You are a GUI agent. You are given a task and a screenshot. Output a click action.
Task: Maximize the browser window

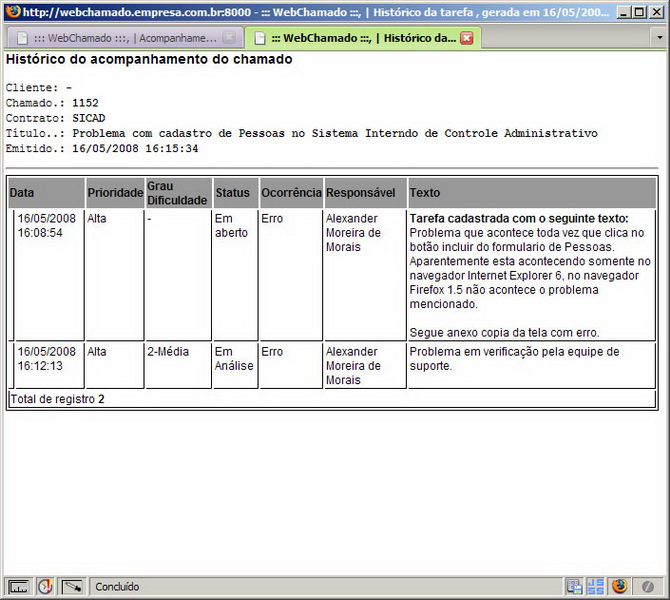point(639,12)
